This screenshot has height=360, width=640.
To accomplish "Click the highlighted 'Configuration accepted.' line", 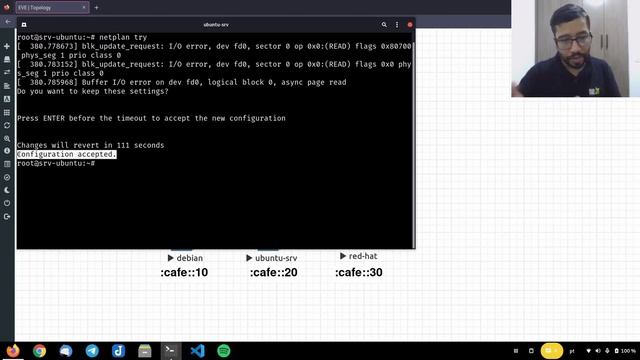I will 67,154.
